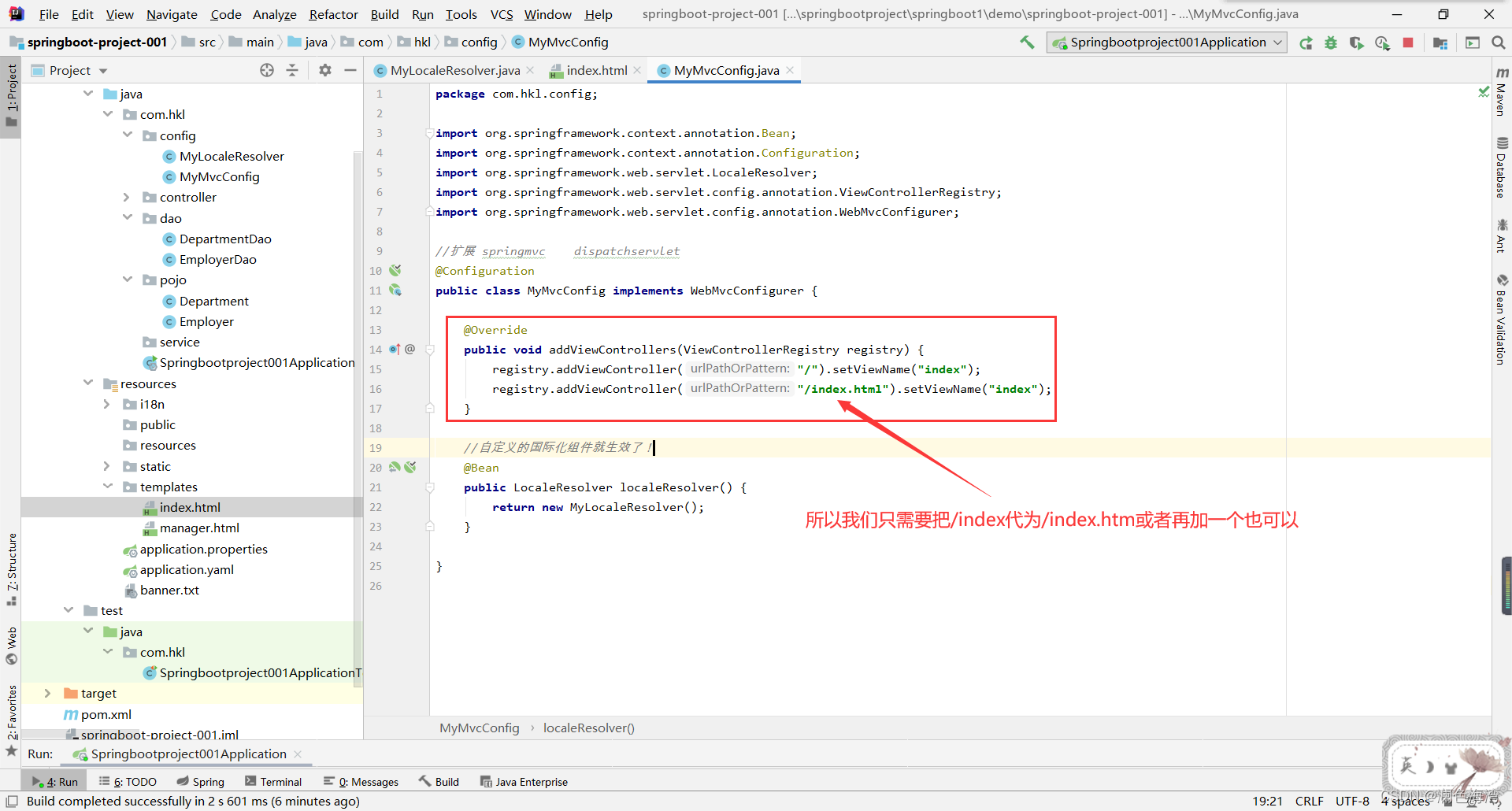Run with coverage icon

coord(1356,43)
